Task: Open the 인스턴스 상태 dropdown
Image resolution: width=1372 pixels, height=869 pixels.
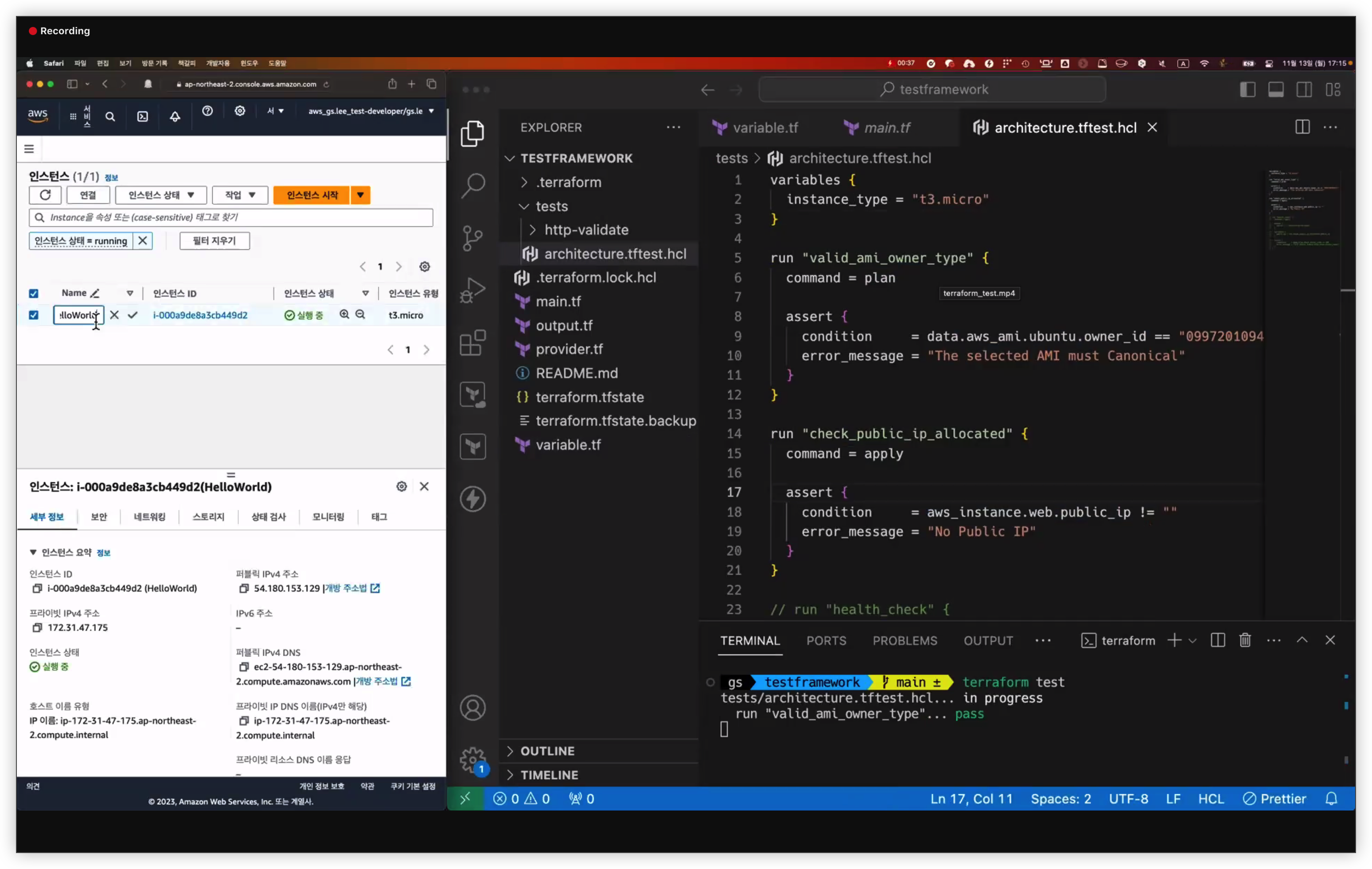Action: [161, 195]
